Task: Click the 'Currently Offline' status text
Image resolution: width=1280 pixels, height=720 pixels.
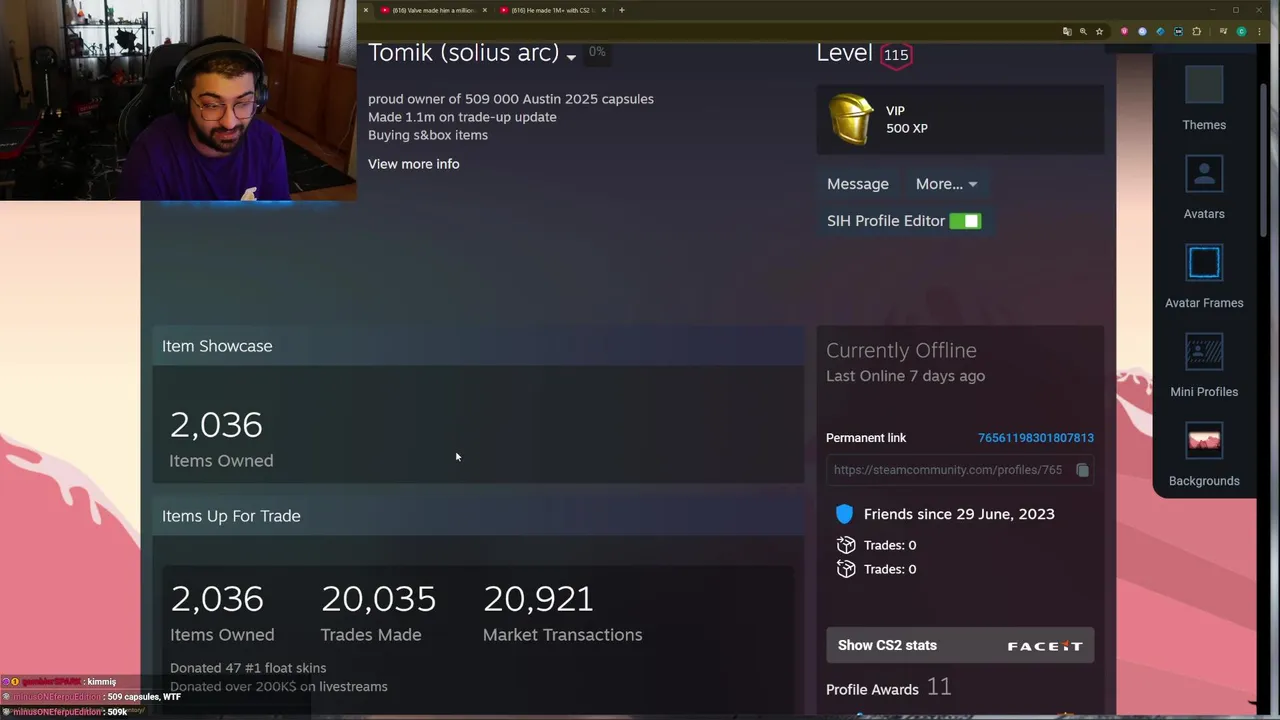Action: 901,350
